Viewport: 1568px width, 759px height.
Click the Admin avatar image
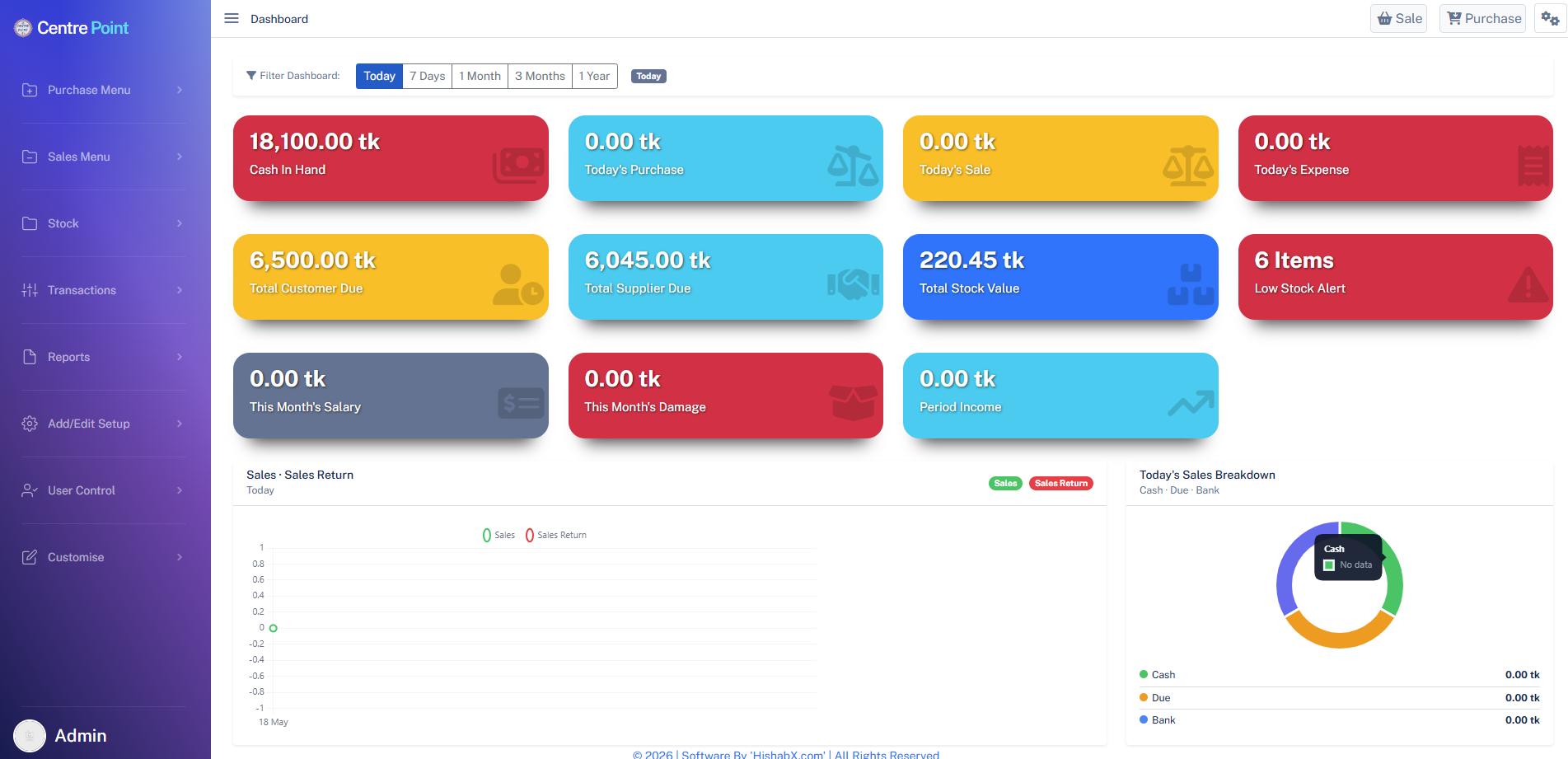click(x=30, y=736)
